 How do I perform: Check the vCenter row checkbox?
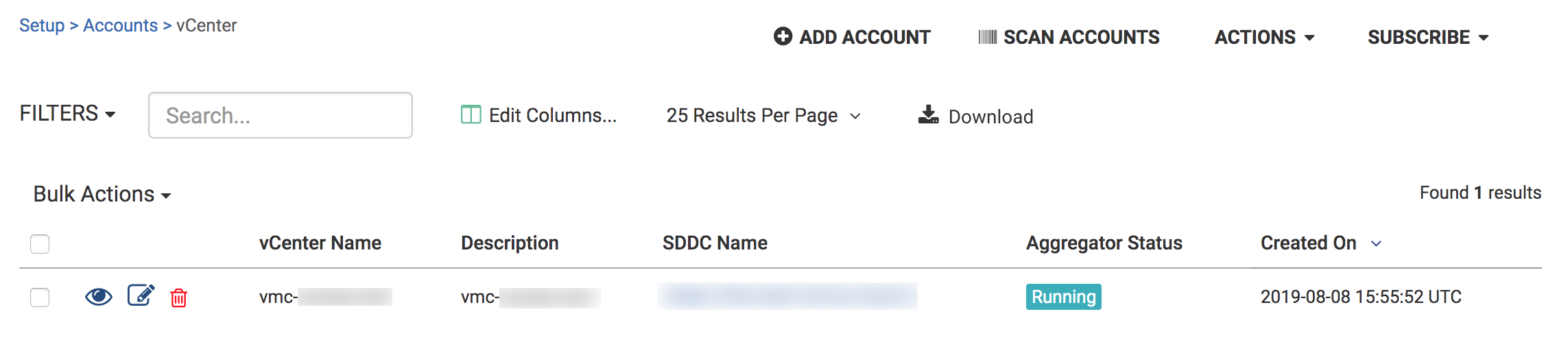40,297
